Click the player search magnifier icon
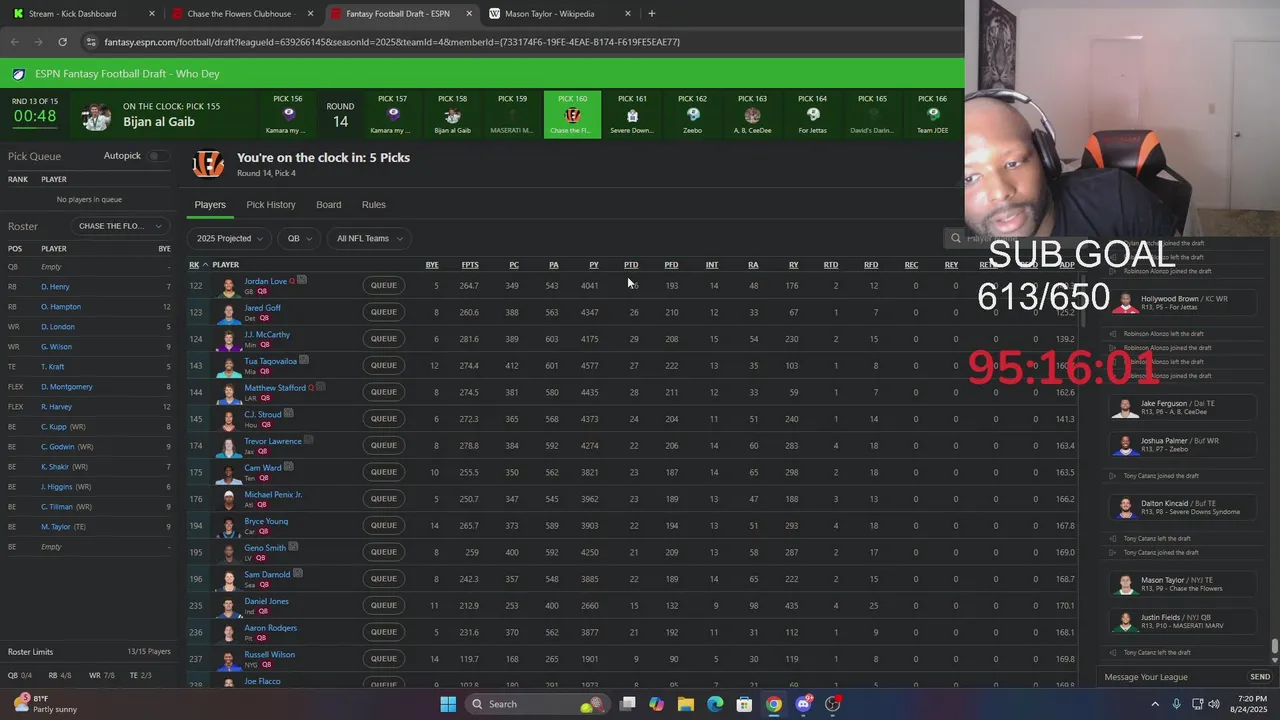The width and height of the screenshot is (1280, 720). pyautogui.click(x=956, y=238)
